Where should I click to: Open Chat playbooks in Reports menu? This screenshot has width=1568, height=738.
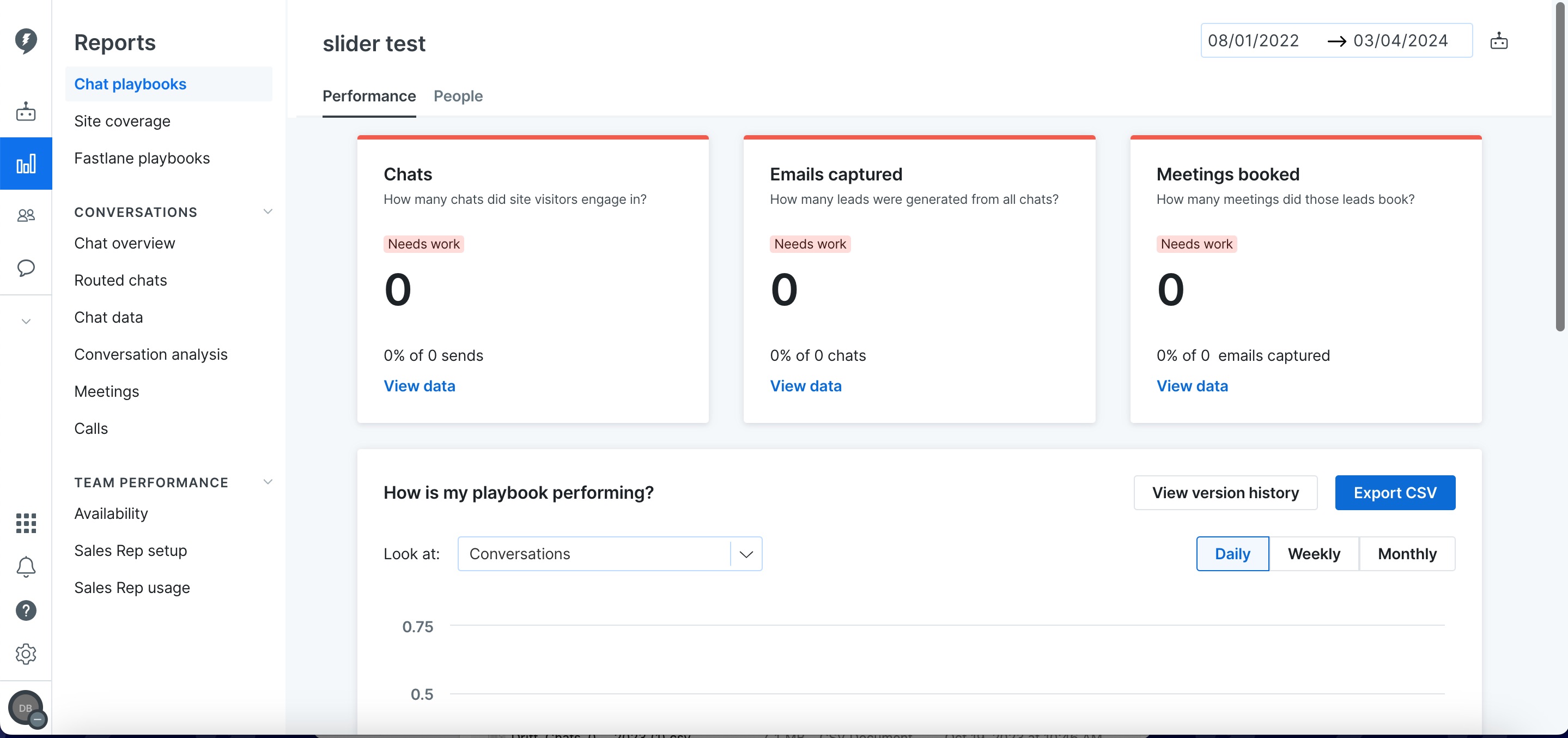coord(168,84)
